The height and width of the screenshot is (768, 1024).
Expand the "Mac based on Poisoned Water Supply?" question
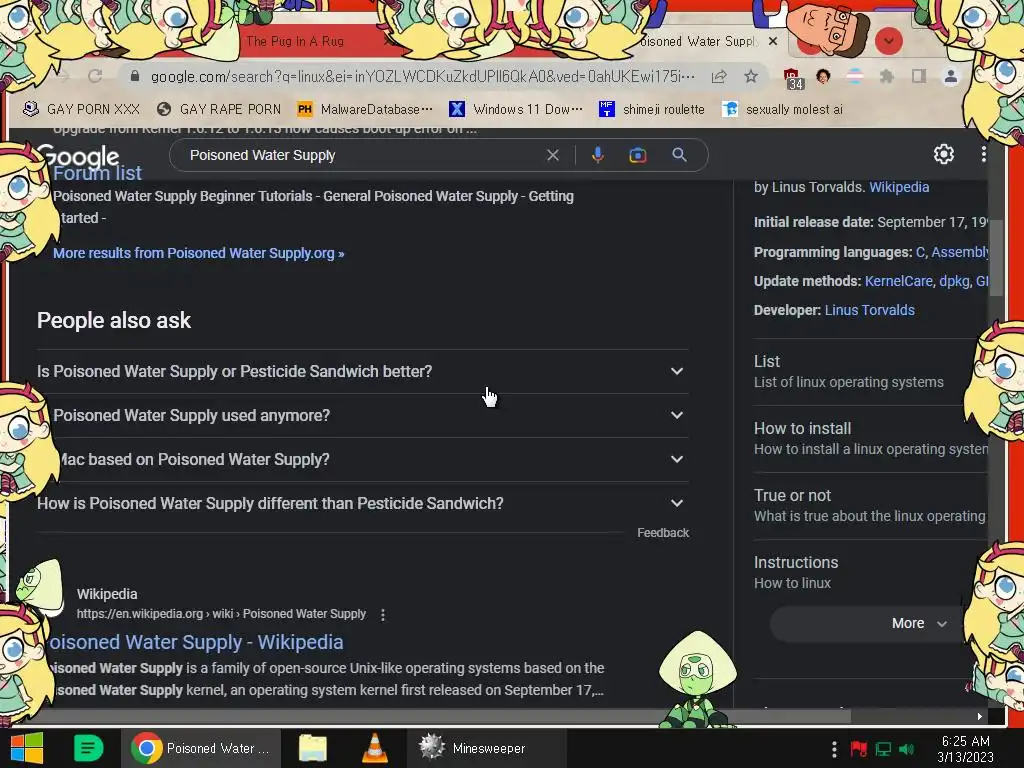[x=362, y=460]
